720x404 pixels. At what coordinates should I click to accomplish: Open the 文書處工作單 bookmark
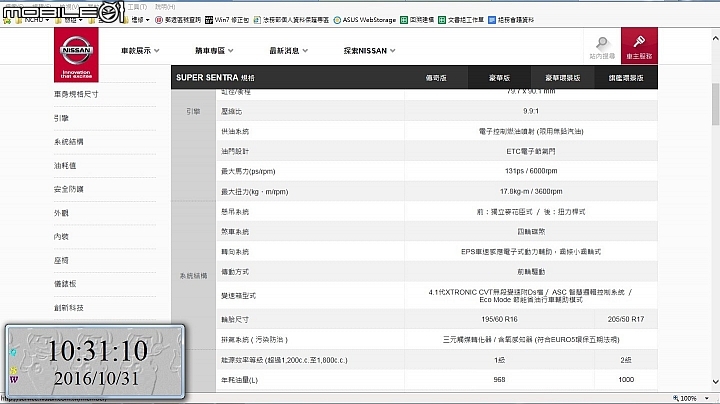(x=461, y=20)
